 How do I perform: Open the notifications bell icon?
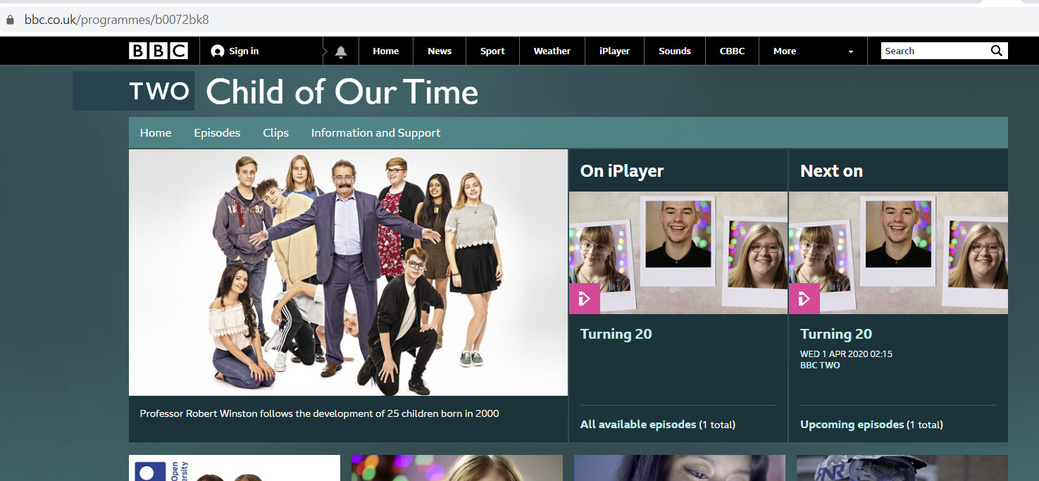(341, 52)
